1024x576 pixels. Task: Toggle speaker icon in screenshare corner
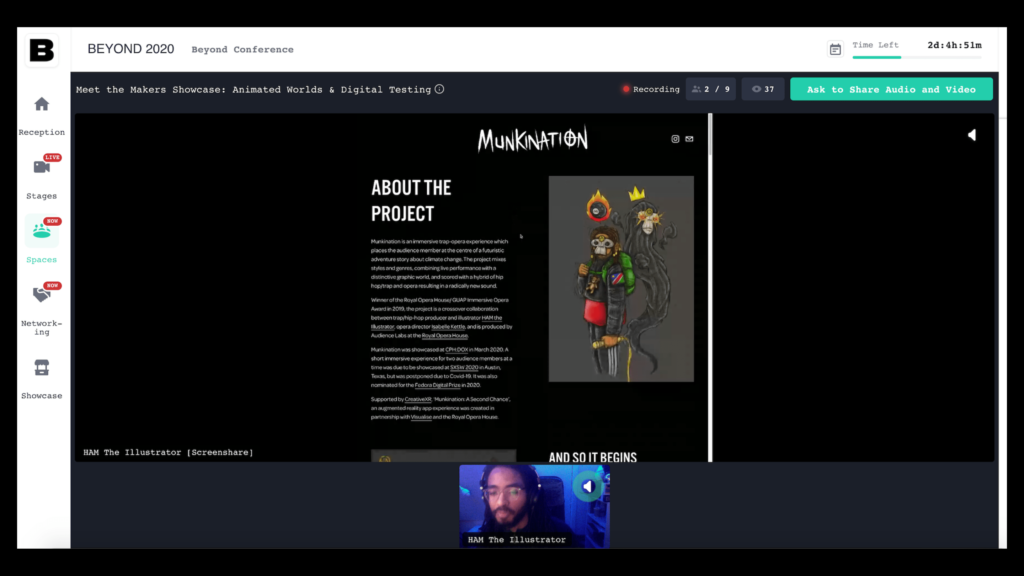(x=972, y=135)
